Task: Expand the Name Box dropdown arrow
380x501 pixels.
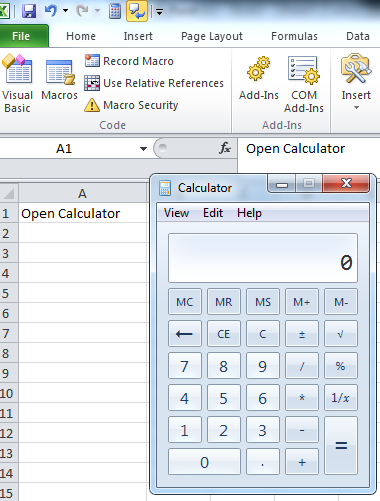Action: 143,149
